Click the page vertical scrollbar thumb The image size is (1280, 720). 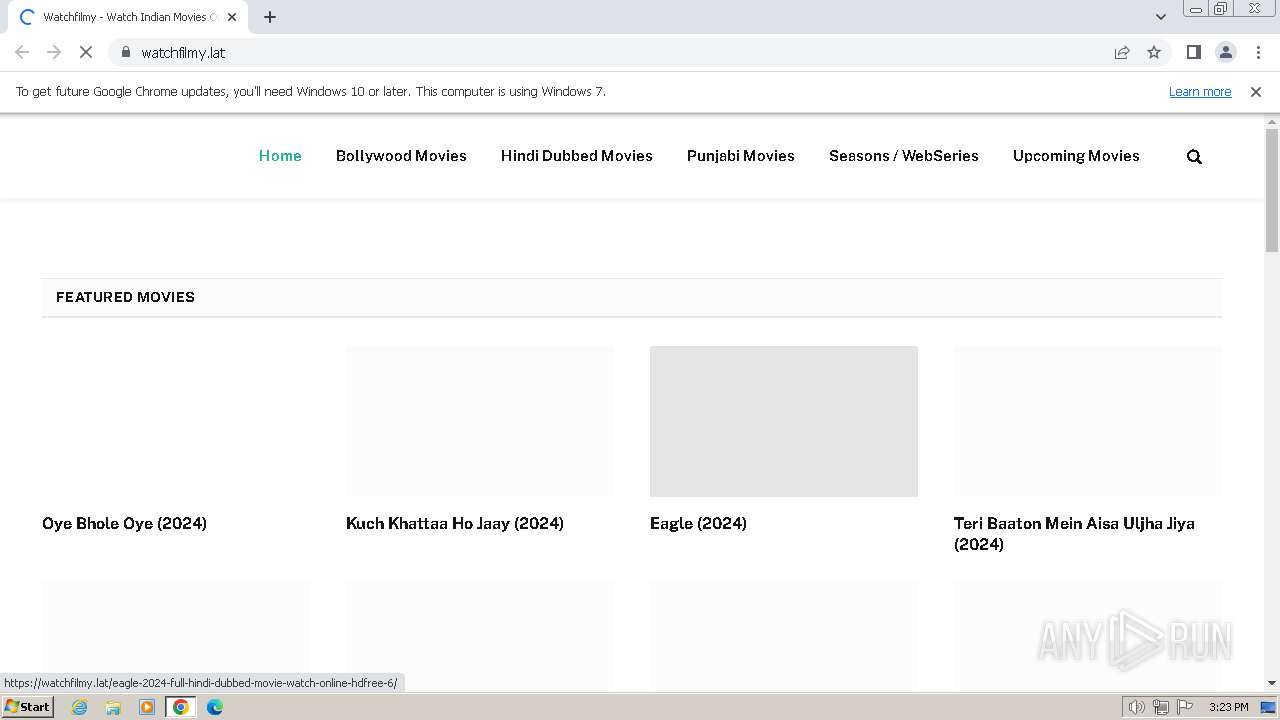click(x=1272, y=190)
